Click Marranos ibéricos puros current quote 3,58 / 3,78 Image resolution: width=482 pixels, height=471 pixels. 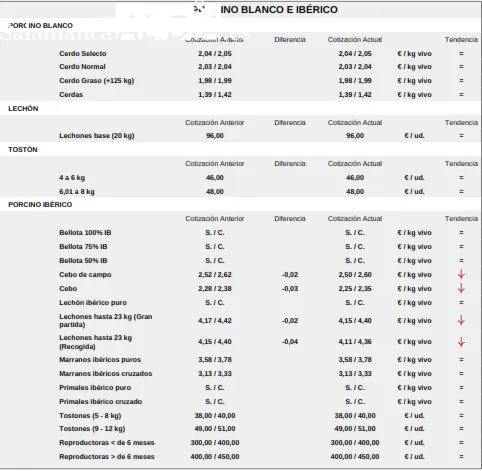355,360
